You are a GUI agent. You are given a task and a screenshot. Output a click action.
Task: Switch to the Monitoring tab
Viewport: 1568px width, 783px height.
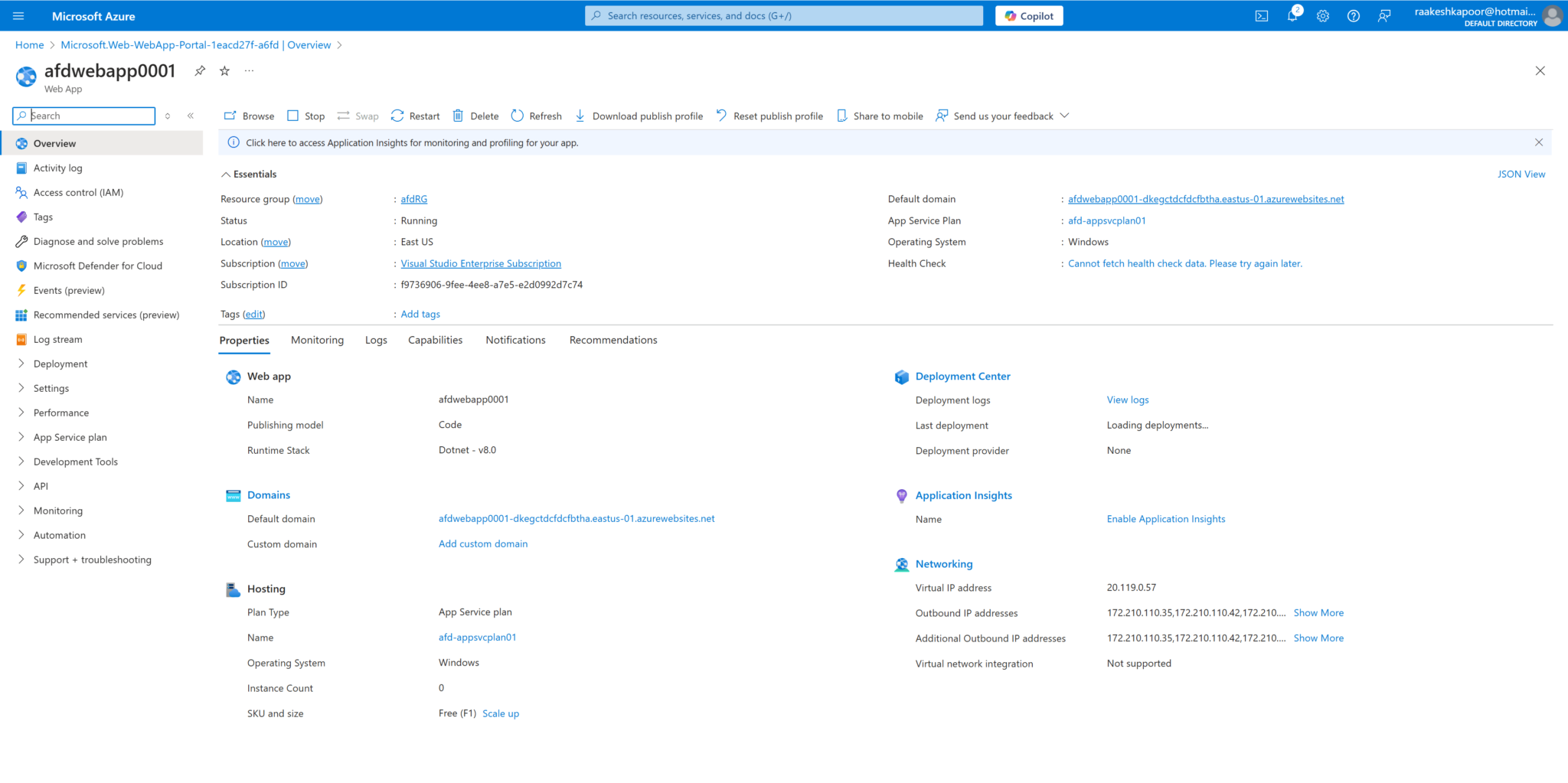(317, 341)
